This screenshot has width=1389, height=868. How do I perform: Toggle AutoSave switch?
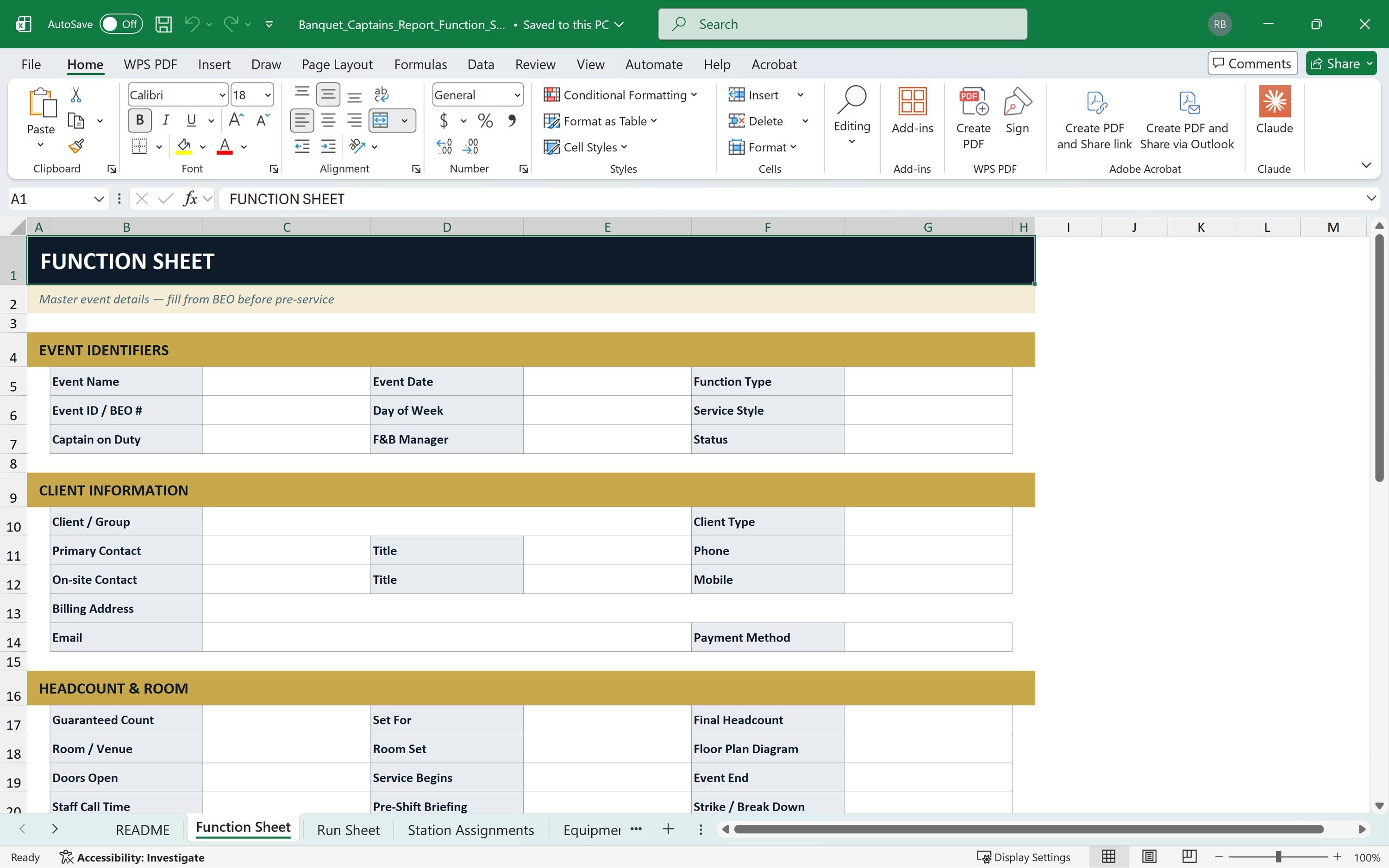[x=121, y=24]
